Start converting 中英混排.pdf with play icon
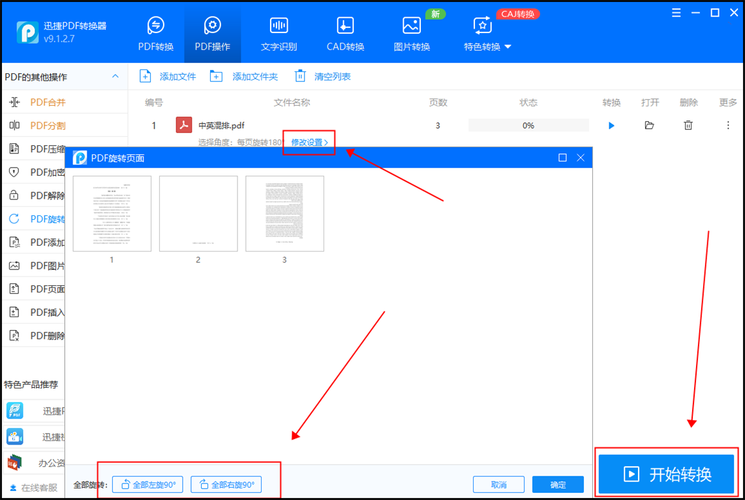745x500 pixels. click(x=612, y=126)
